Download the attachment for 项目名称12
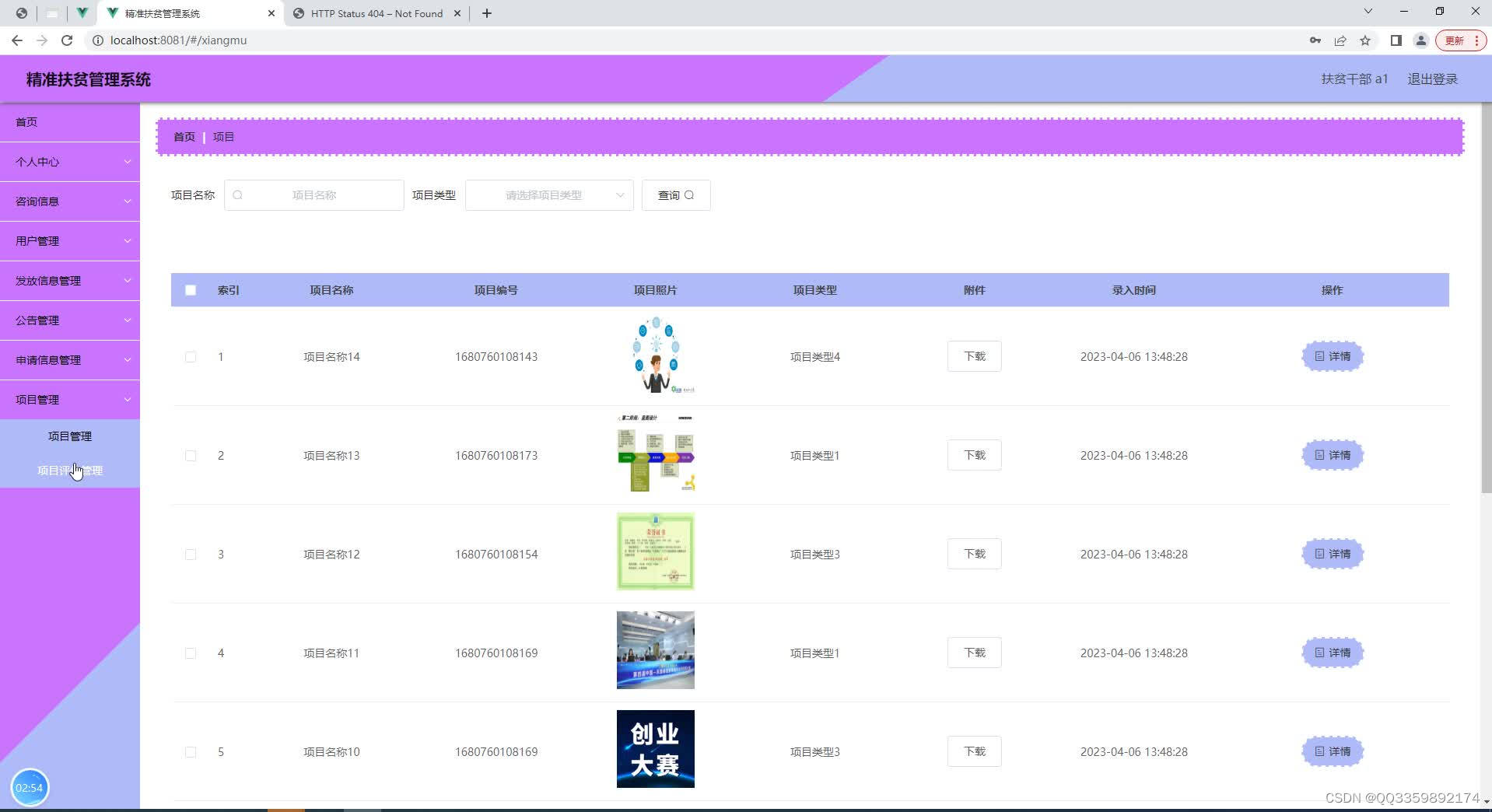 point(974,554)
